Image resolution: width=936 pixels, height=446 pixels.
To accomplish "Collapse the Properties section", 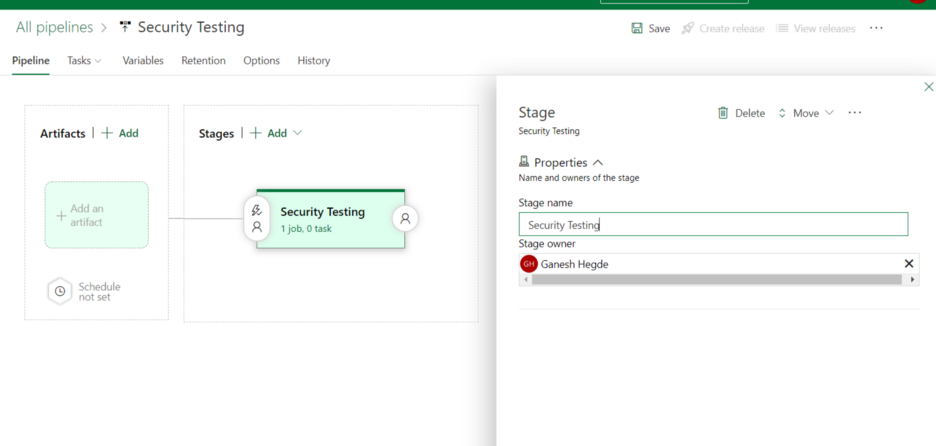I will pyautogui.click(x=598, y=162).
